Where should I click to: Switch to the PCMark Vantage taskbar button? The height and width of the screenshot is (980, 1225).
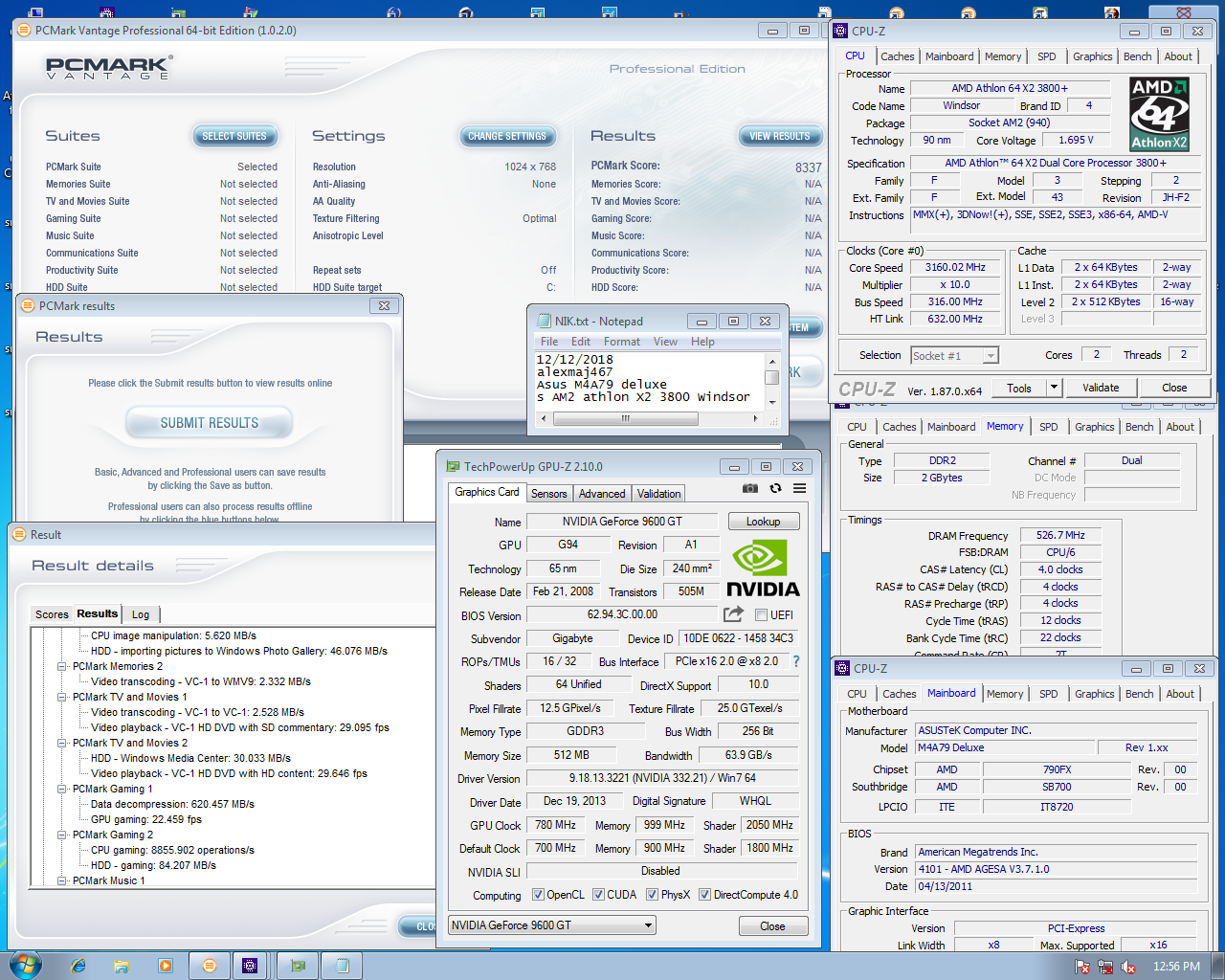(x=209, y=966)
